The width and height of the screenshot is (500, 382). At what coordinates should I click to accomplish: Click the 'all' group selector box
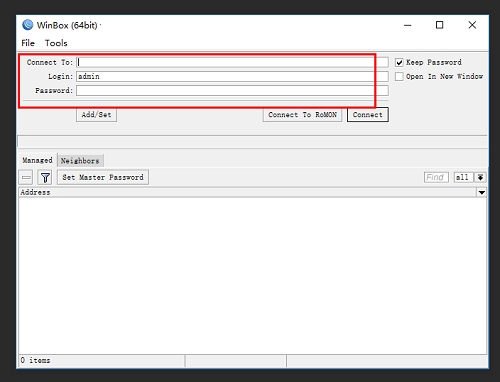[463, 177]
